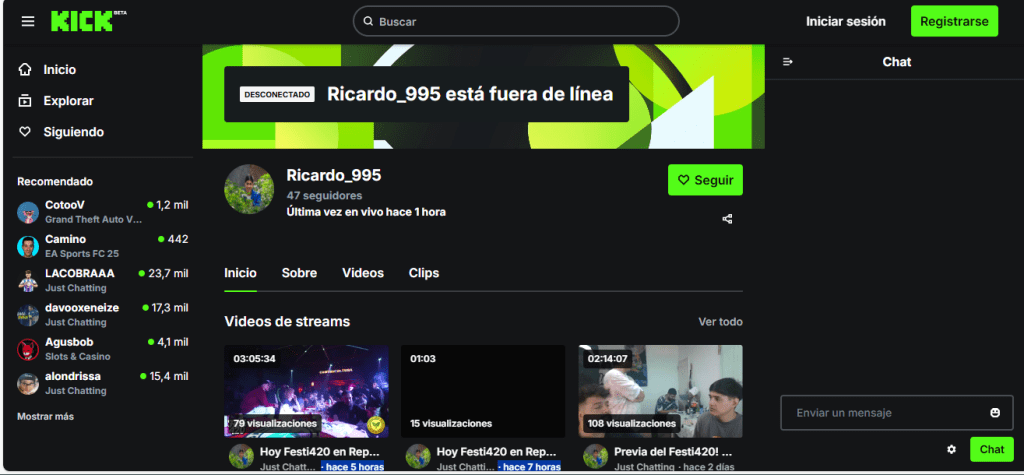Open chat settings gear icon
This screenshot has width=1024, height=475.
(952, 450)
